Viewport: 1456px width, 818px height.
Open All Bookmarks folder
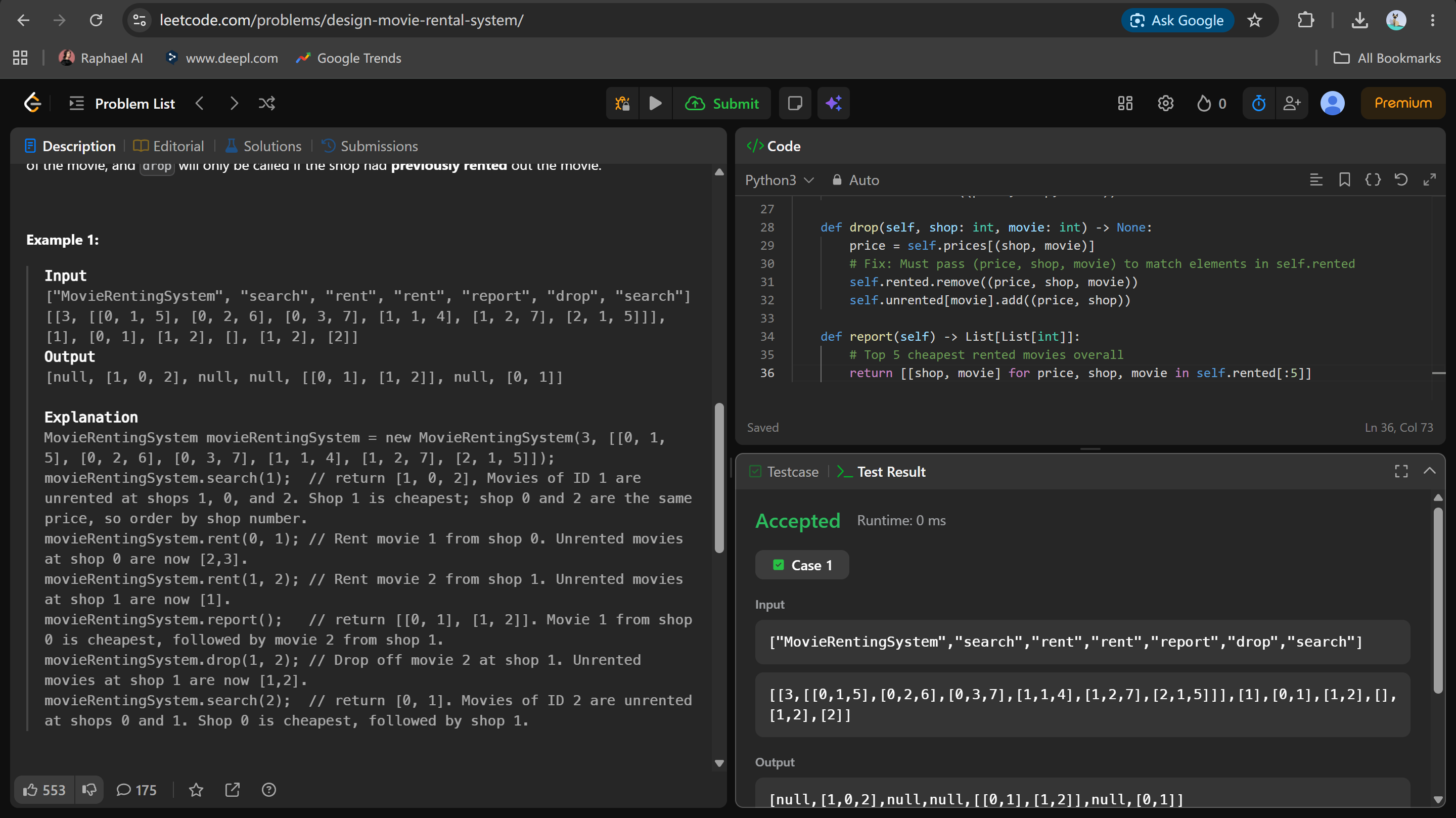[x=1387, y=58]
